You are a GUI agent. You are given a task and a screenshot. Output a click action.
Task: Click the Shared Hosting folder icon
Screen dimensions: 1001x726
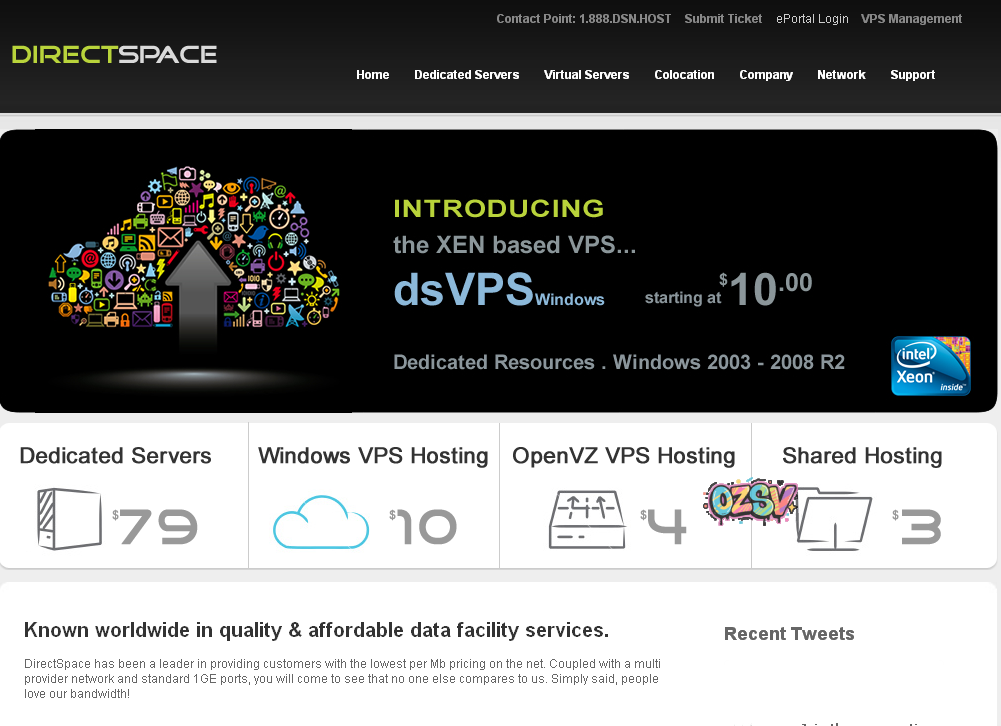click(x=833, y=520)
